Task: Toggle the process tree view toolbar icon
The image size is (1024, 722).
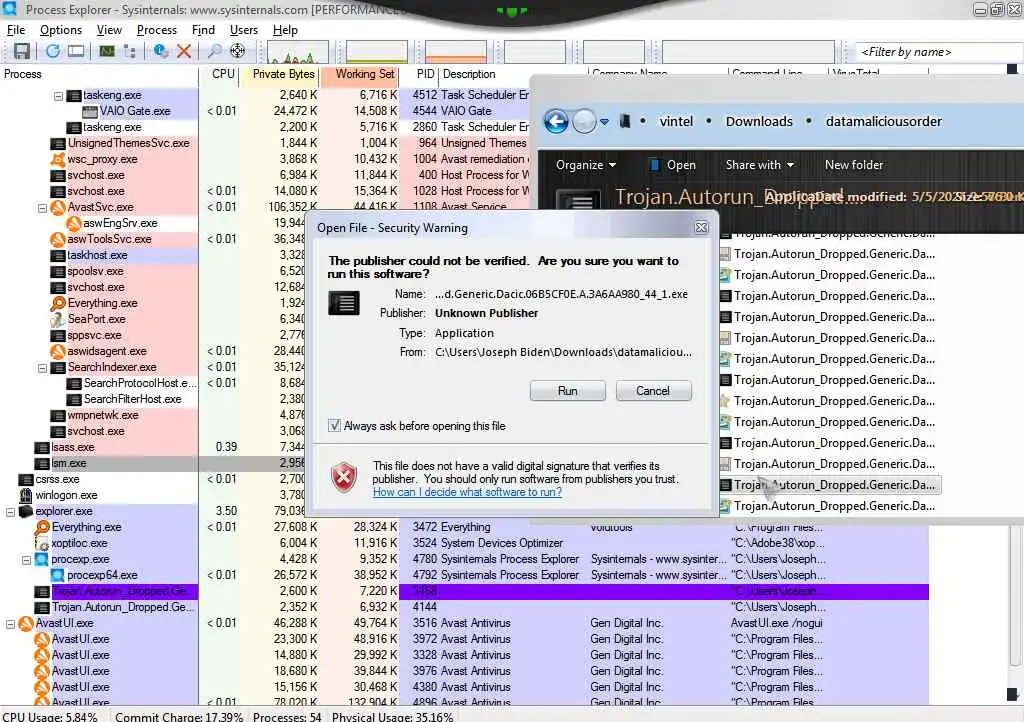Action: [129, 51]
